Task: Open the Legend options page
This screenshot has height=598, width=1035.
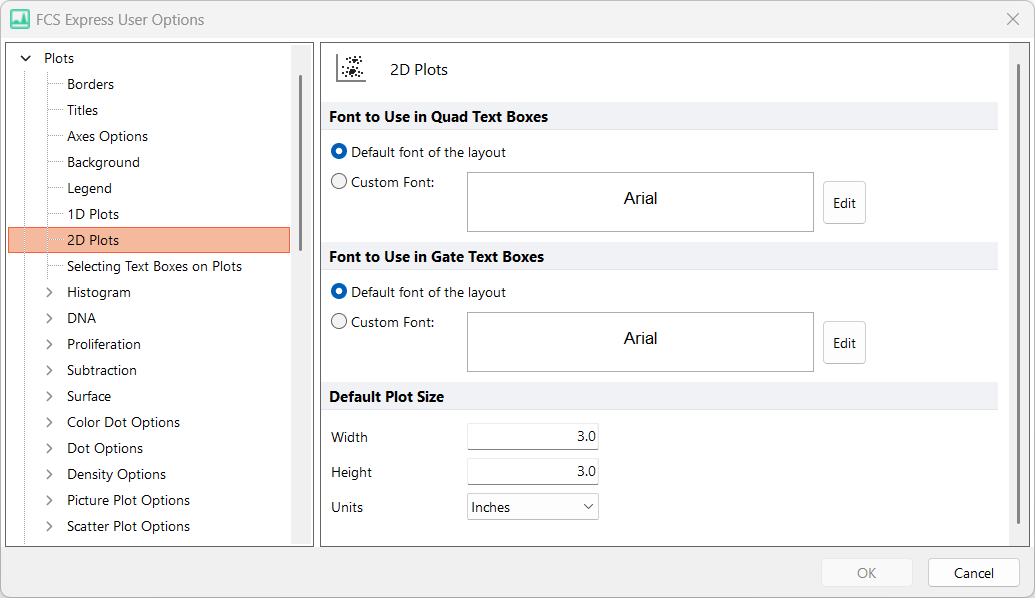Action: (x=89, y=188)
